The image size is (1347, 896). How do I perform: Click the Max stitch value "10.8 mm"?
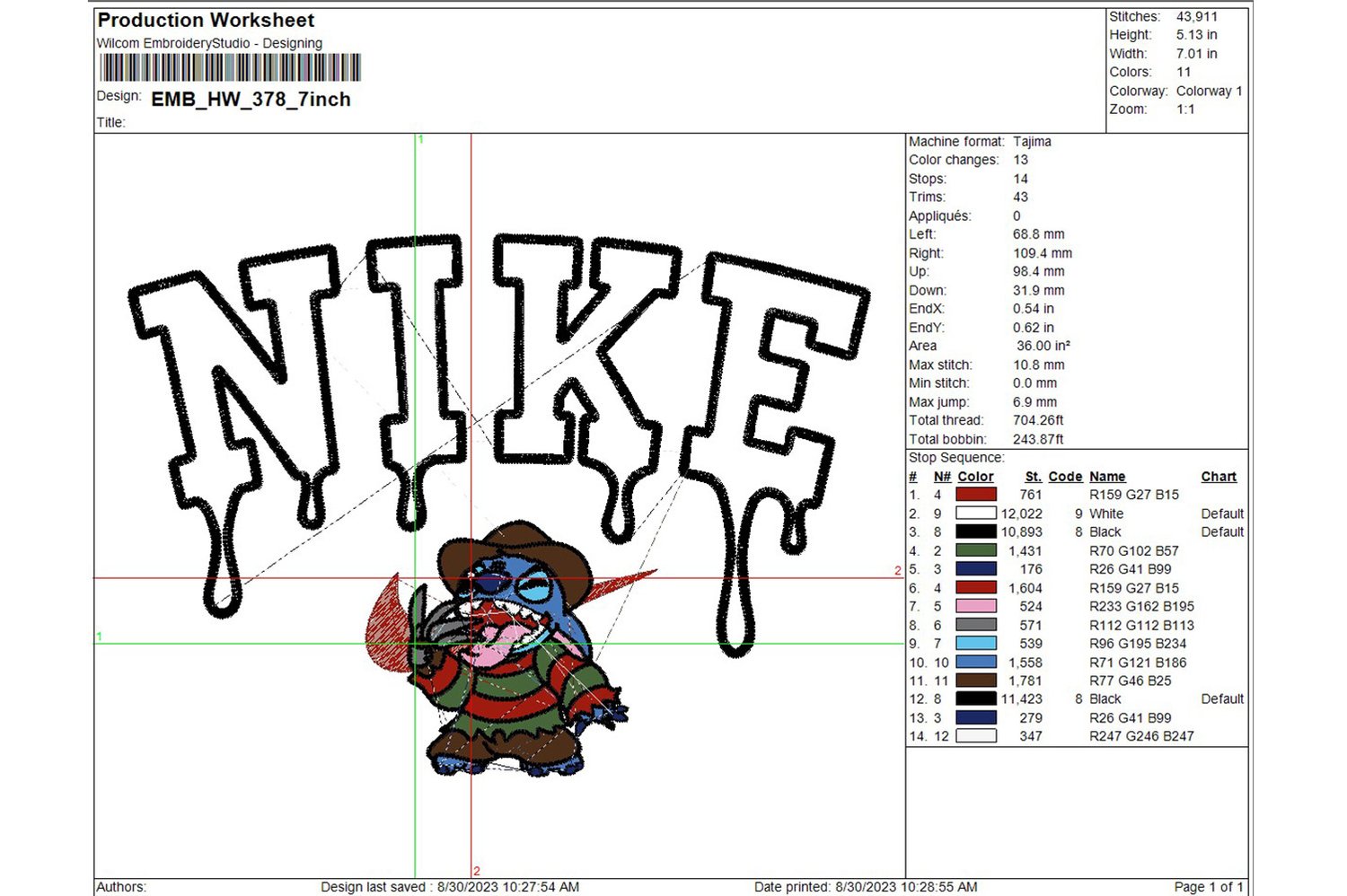click(x=1039, y=365)
